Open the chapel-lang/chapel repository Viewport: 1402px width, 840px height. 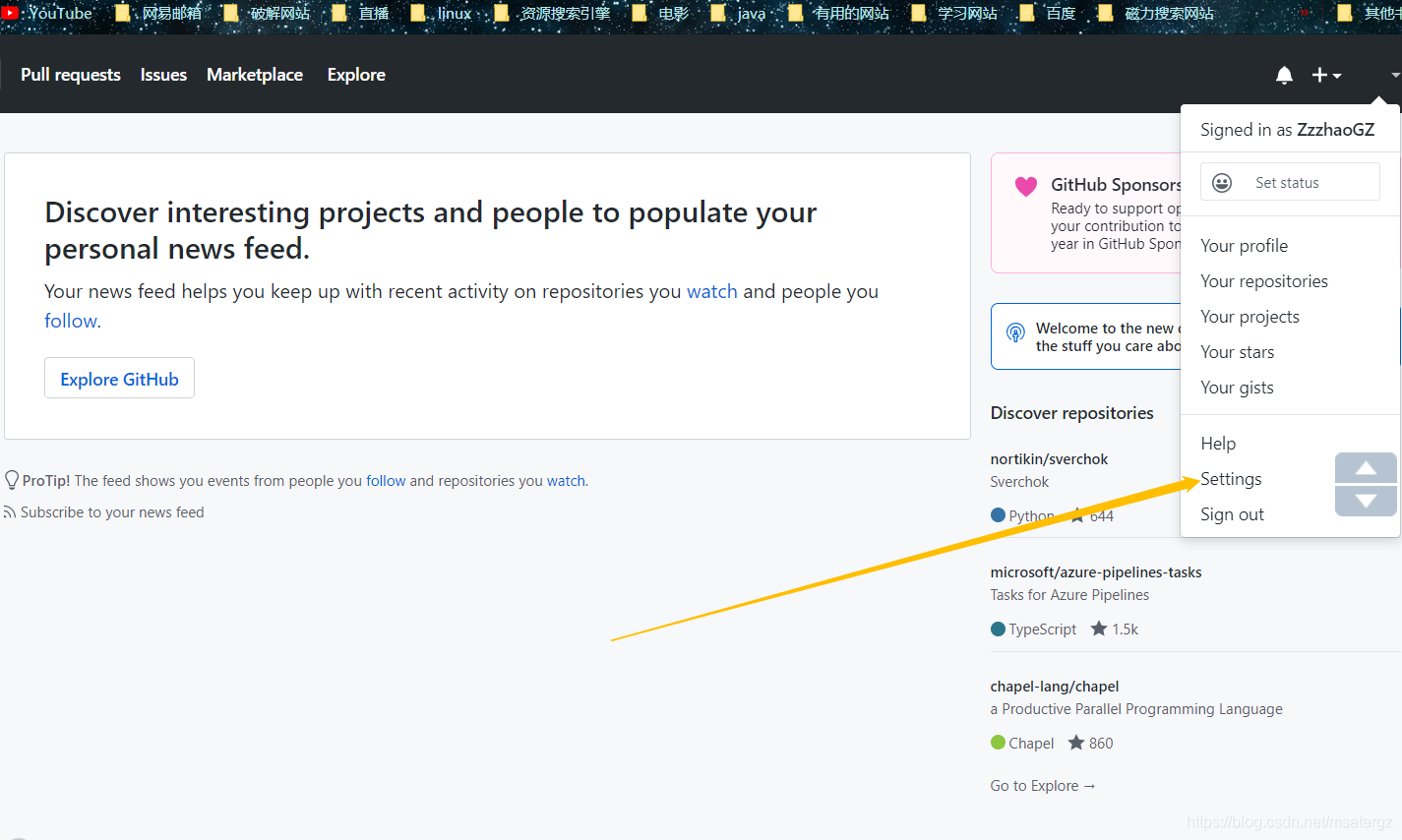point(1055,687)
